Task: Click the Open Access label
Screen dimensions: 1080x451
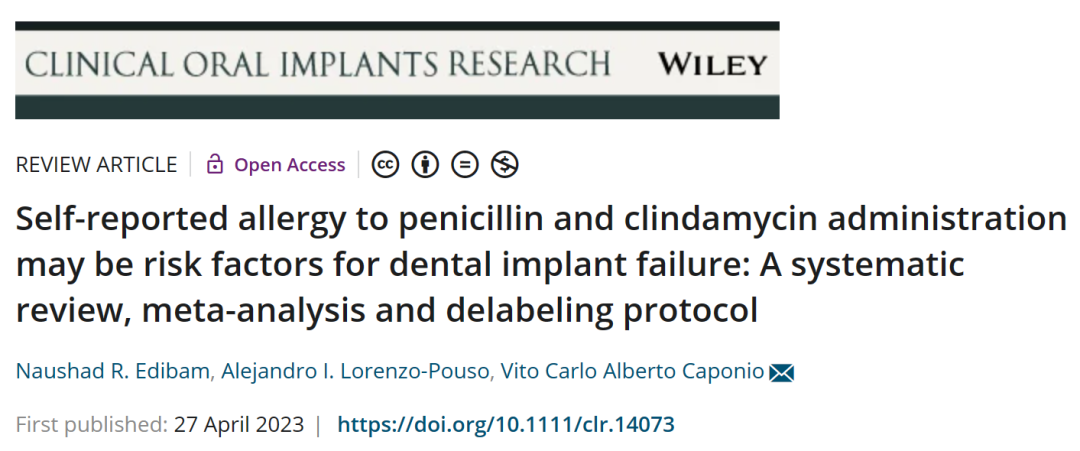Action: [x=290, y=165]
